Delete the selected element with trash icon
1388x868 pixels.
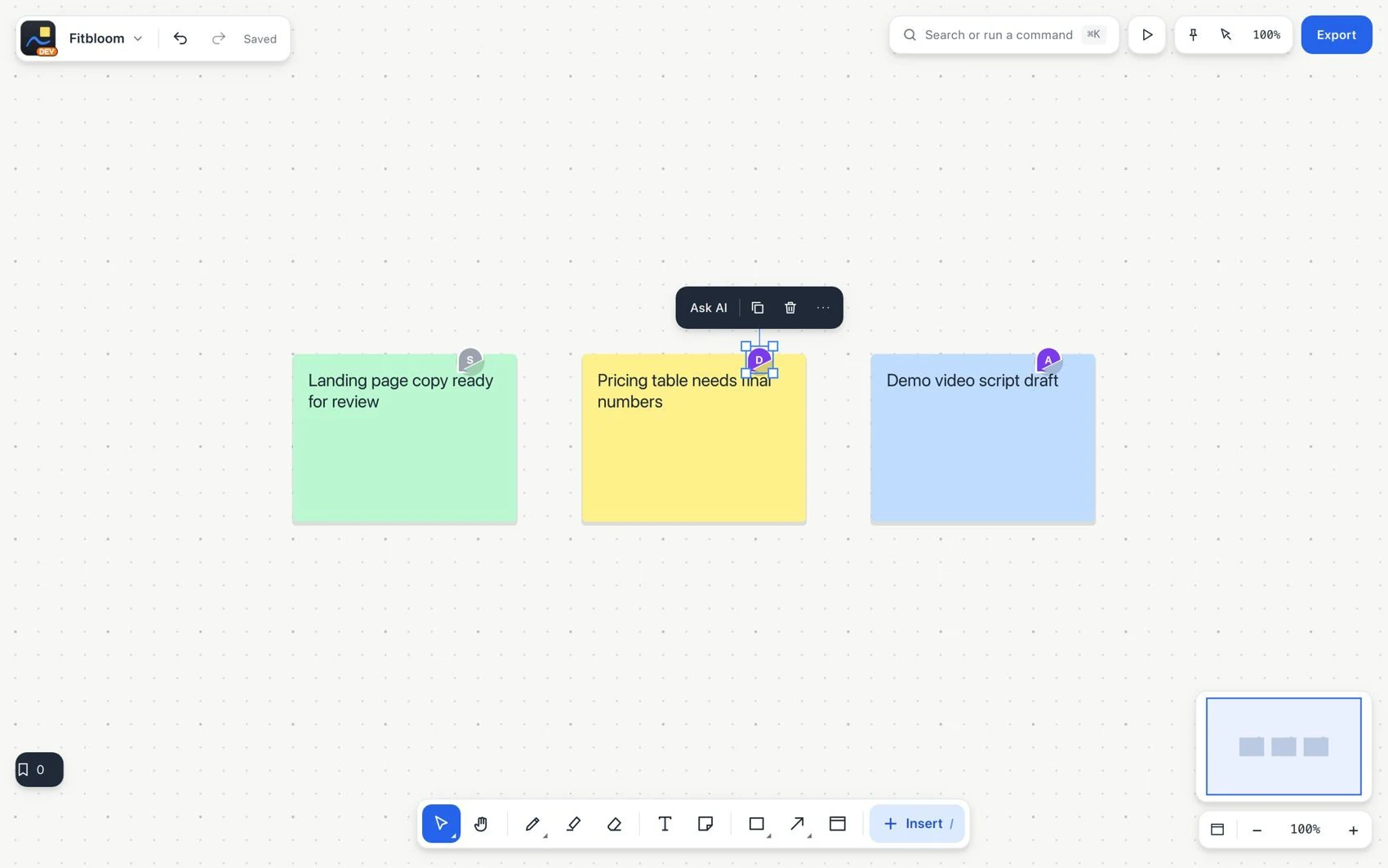click(790, 308)
